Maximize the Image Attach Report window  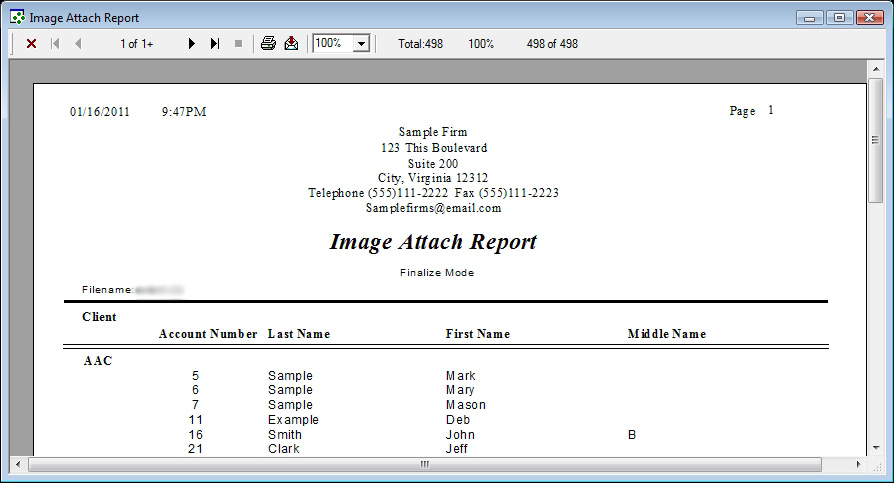(x=839, y=17)
